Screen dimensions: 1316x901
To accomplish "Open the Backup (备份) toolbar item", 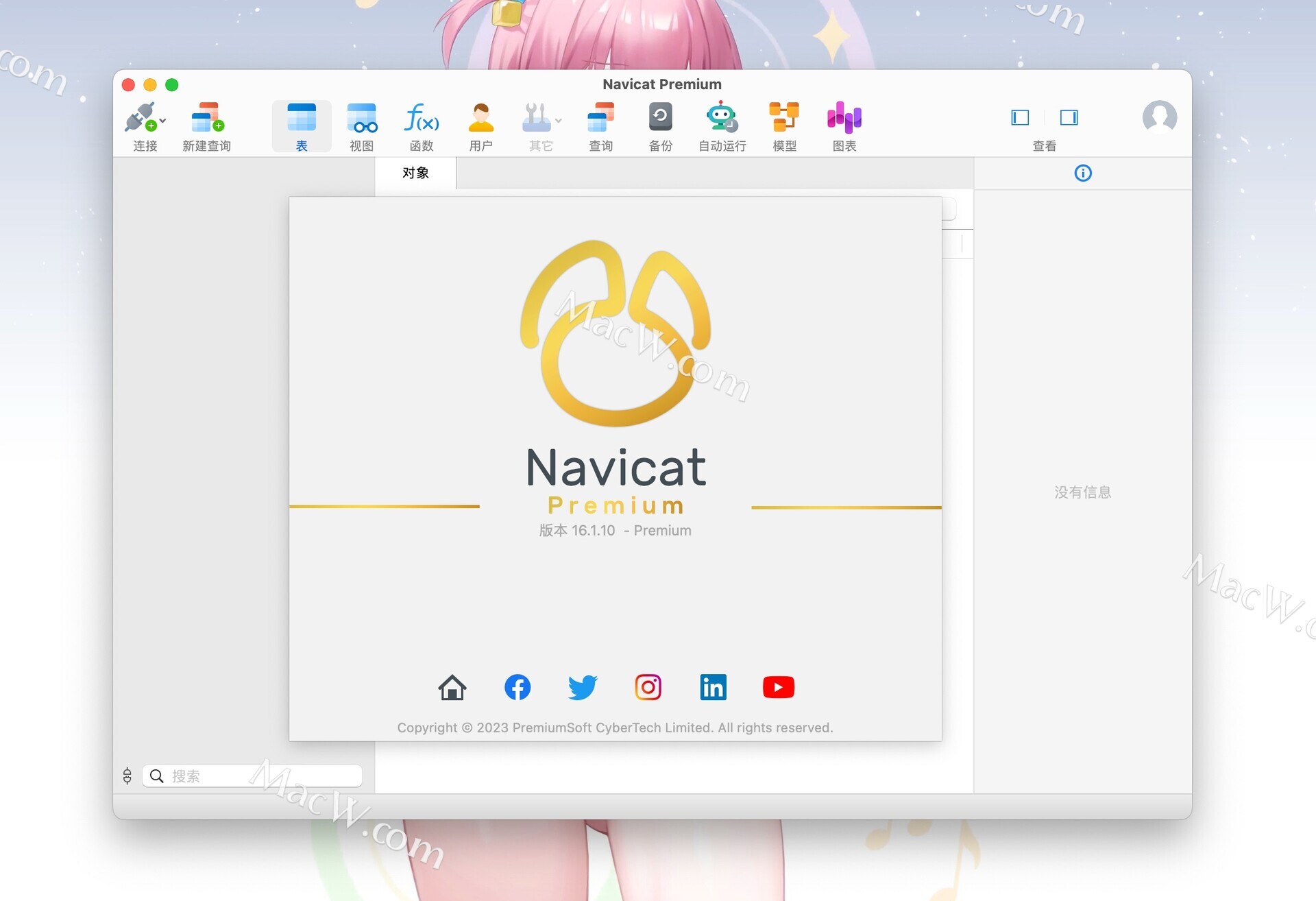I will click(x=661, y=126).
